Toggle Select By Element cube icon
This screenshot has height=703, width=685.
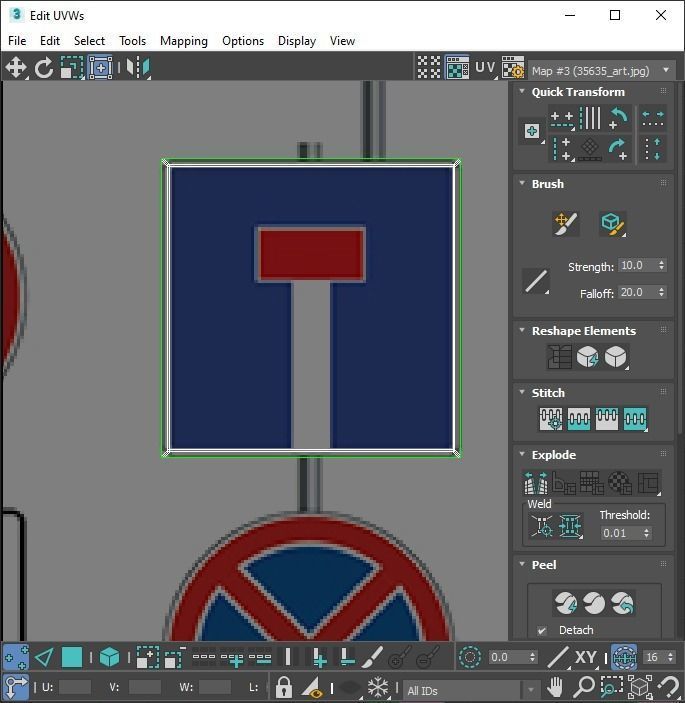[x=109, y=657]
